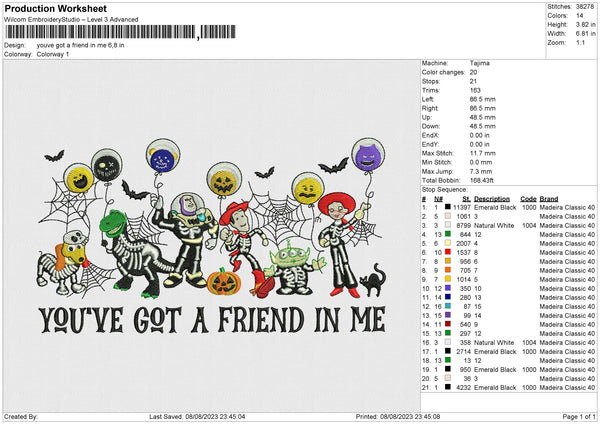Select the Color changes value 20
The image size is (600, 424).
tap(473, 72)
